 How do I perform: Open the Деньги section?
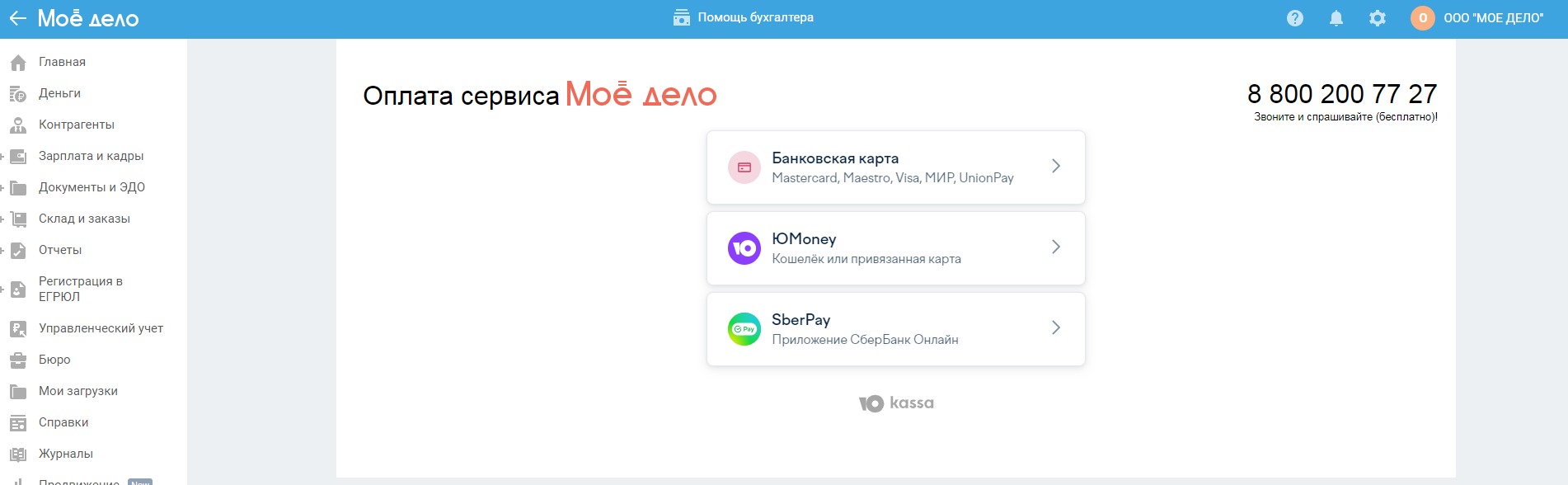tap(59, 93)
